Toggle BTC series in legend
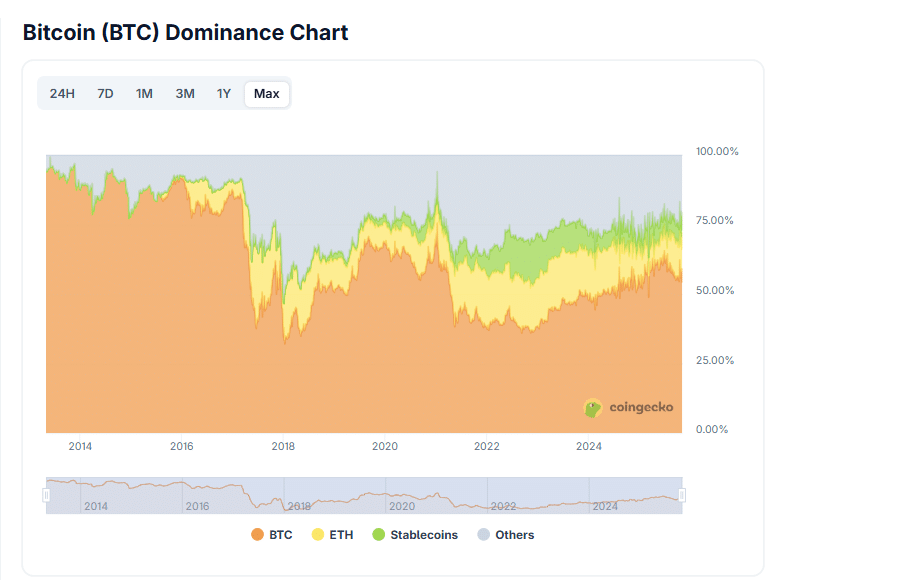903x580 pixels. coord(281,535)
